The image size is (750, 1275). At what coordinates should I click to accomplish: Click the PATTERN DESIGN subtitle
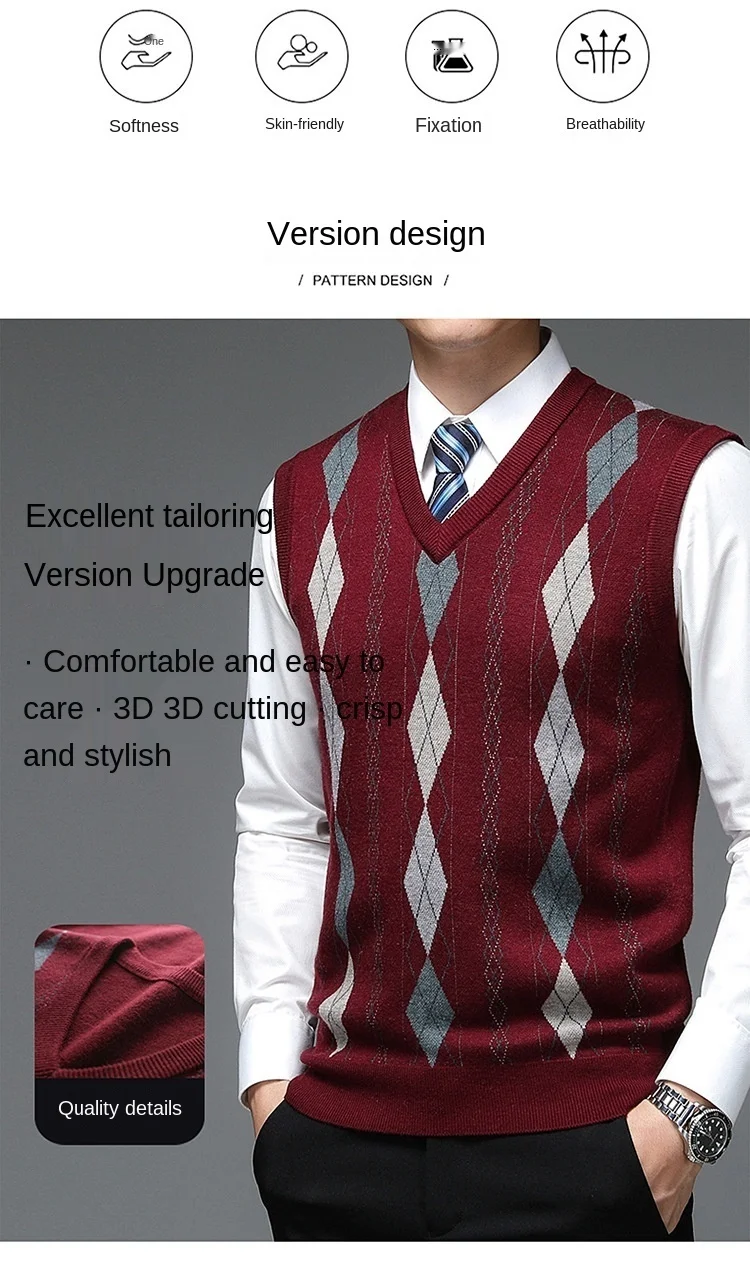click(x=373, y=280)
